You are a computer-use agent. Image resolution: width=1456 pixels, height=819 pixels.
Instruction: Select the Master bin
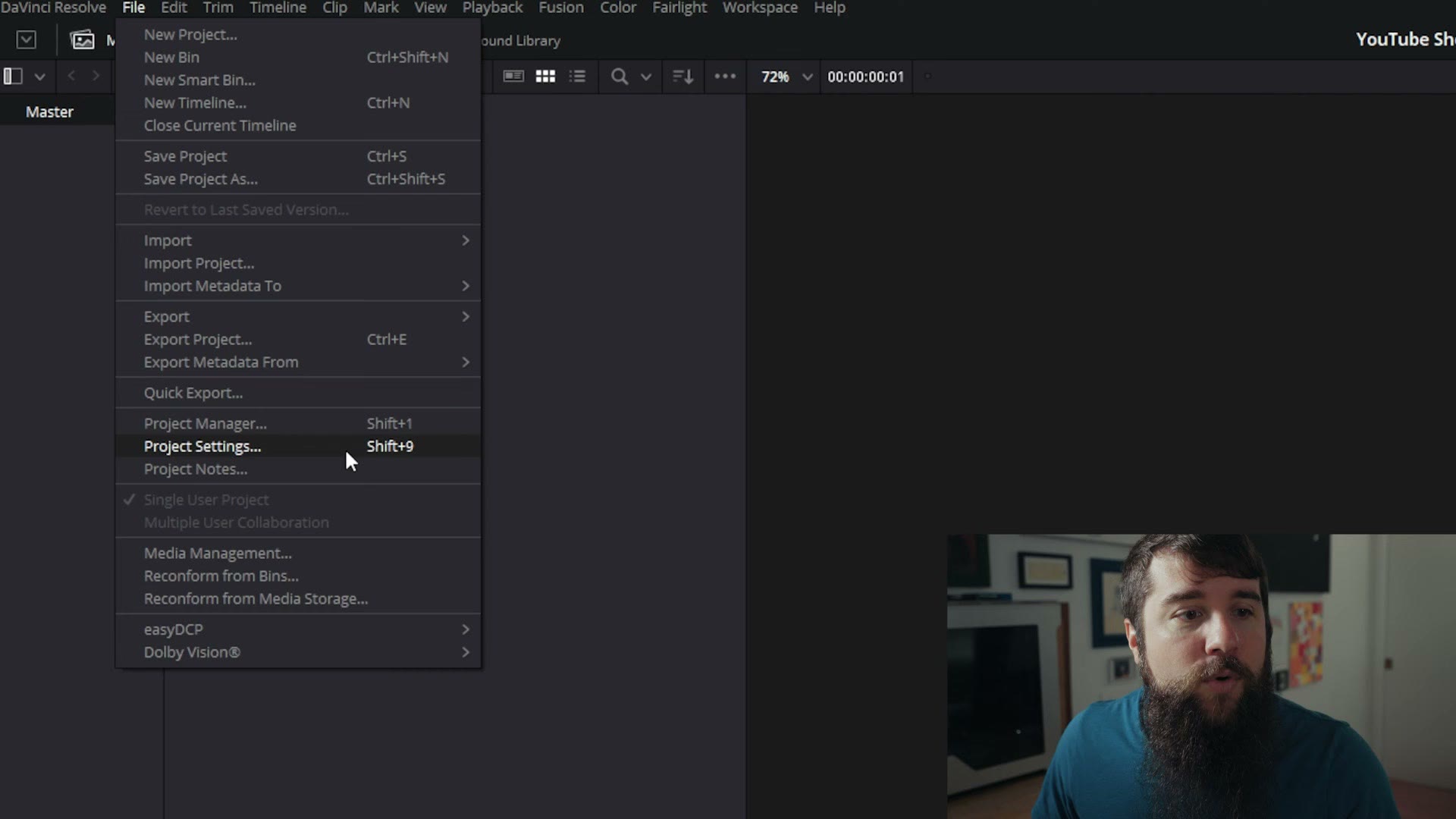(49, 111)
